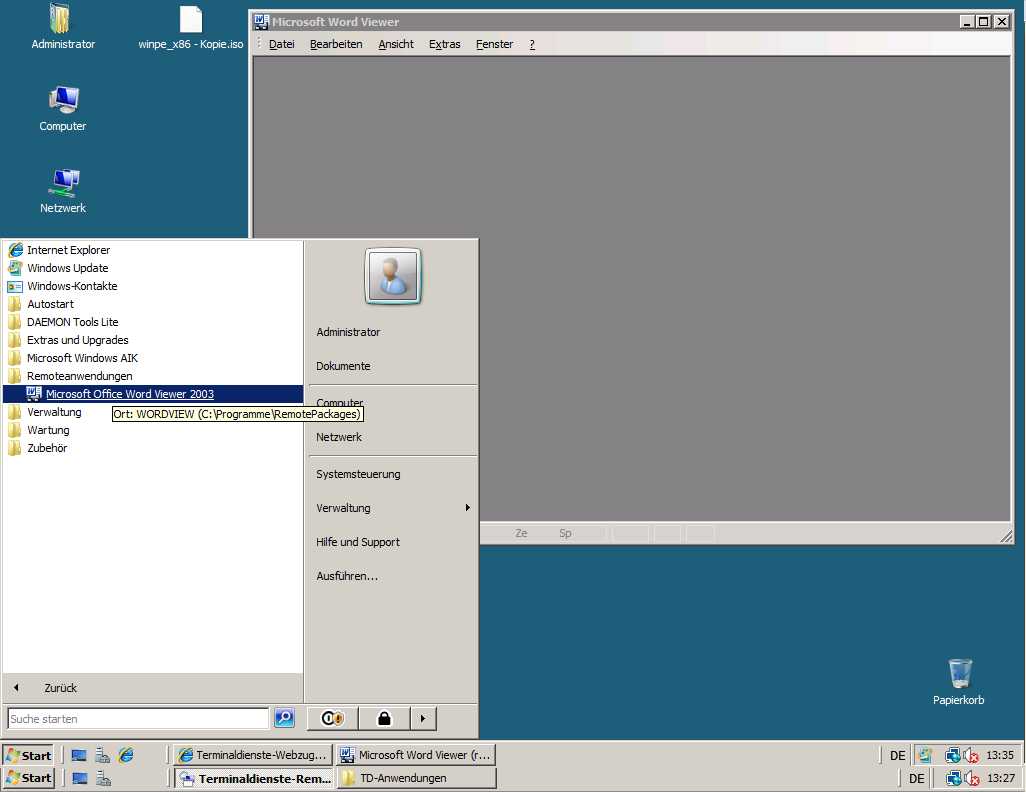Open the Datei menu in Word Viewer
The width and height of the screenshot is (1026, 792).
pos(281,44)
